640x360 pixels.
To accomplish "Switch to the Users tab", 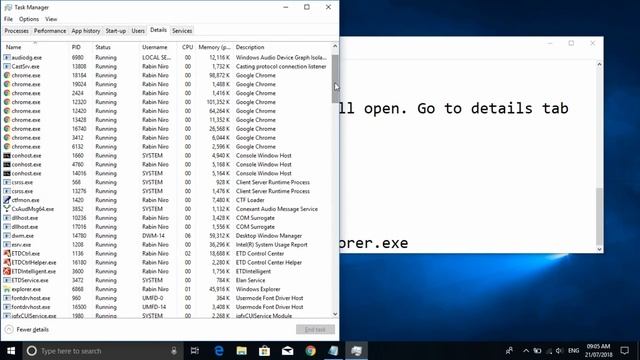I will (138, 31).
